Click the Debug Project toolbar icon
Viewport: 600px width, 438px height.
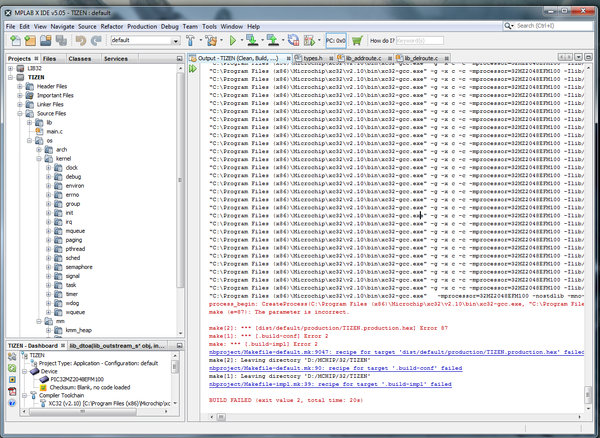pos(309,40)
